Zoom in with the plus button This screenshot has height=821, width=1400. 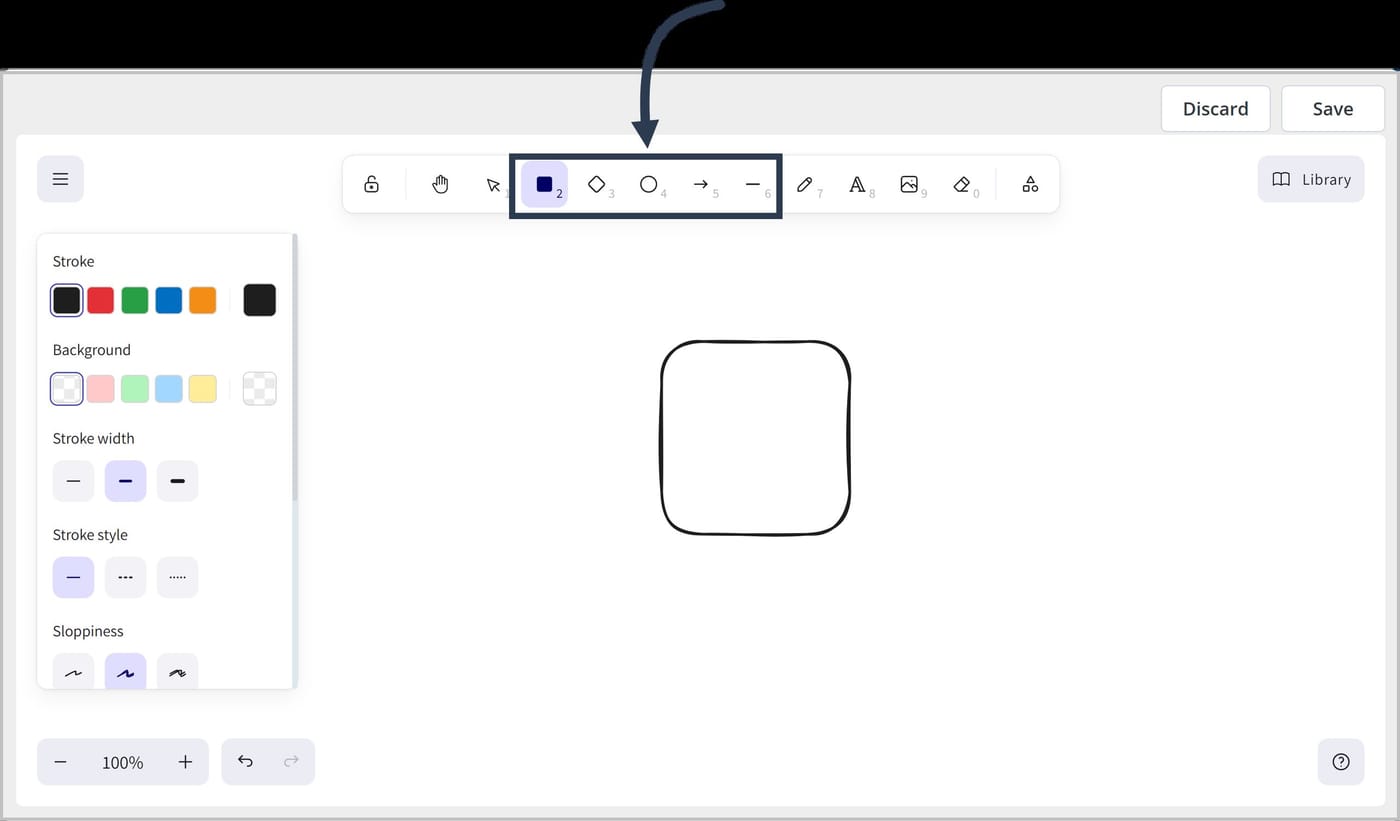(185, 762)
